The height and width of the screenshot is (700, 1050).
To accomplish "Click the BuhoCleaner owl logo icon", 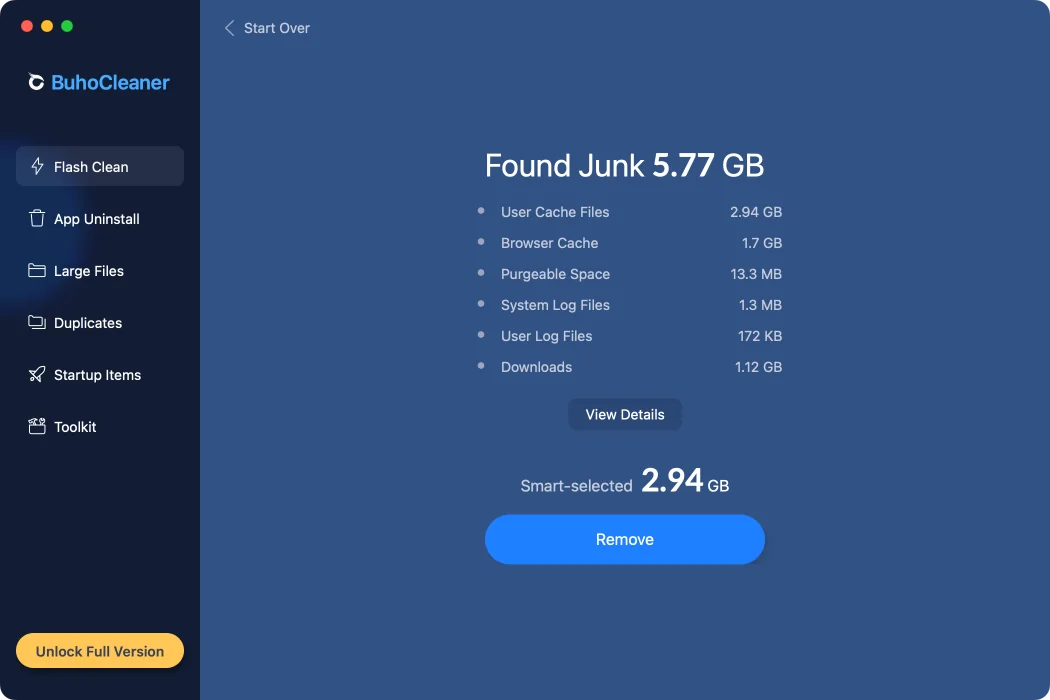I will click(x=36, y=82).
